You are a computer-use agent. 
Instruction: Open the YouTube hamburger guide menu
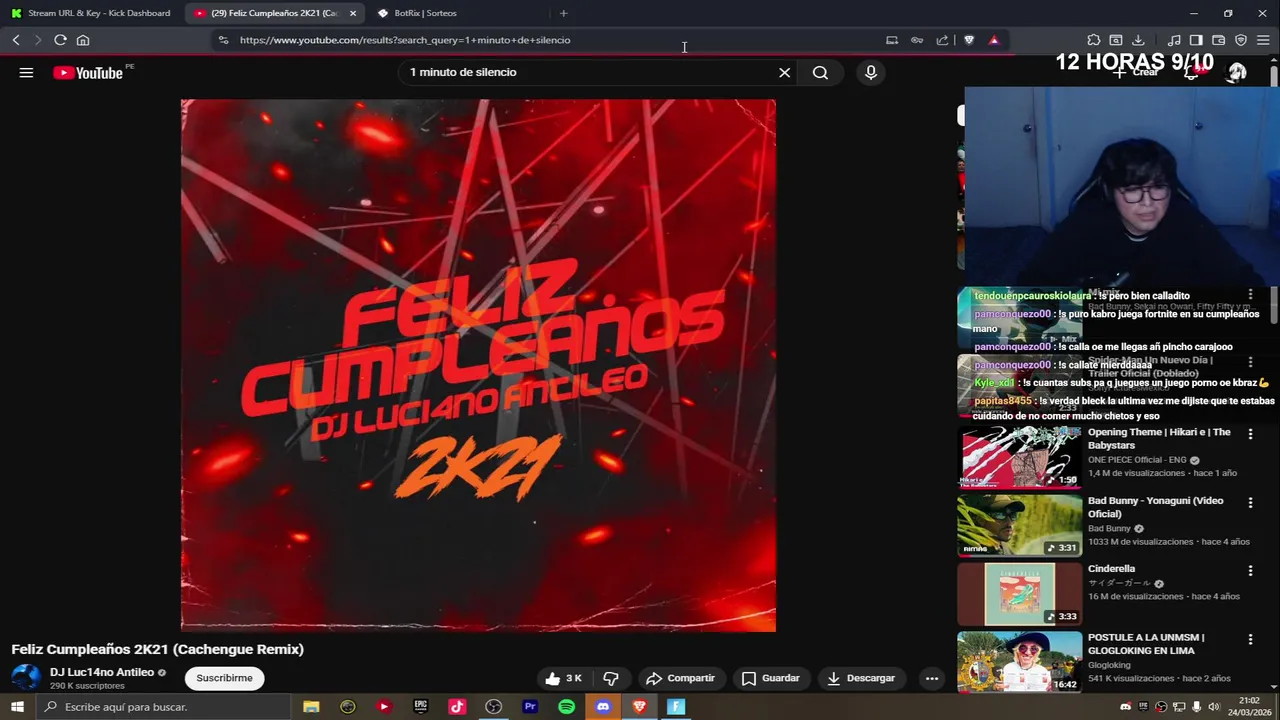(26, 72)
